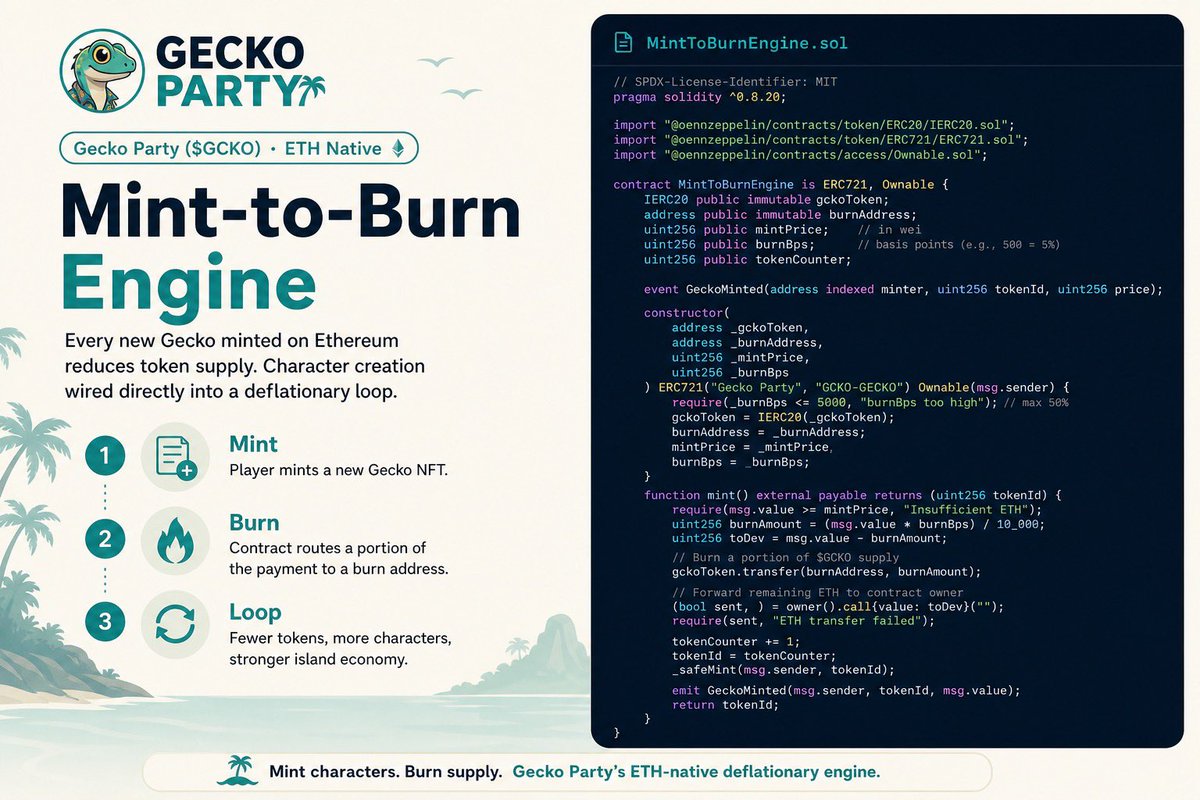Viewport: 1200px width, 800px height.
Task: Click 'Gecko Party's ETH-native deflationary engine.' footer text
Action: pyautogui.click(x=696, y=772)
